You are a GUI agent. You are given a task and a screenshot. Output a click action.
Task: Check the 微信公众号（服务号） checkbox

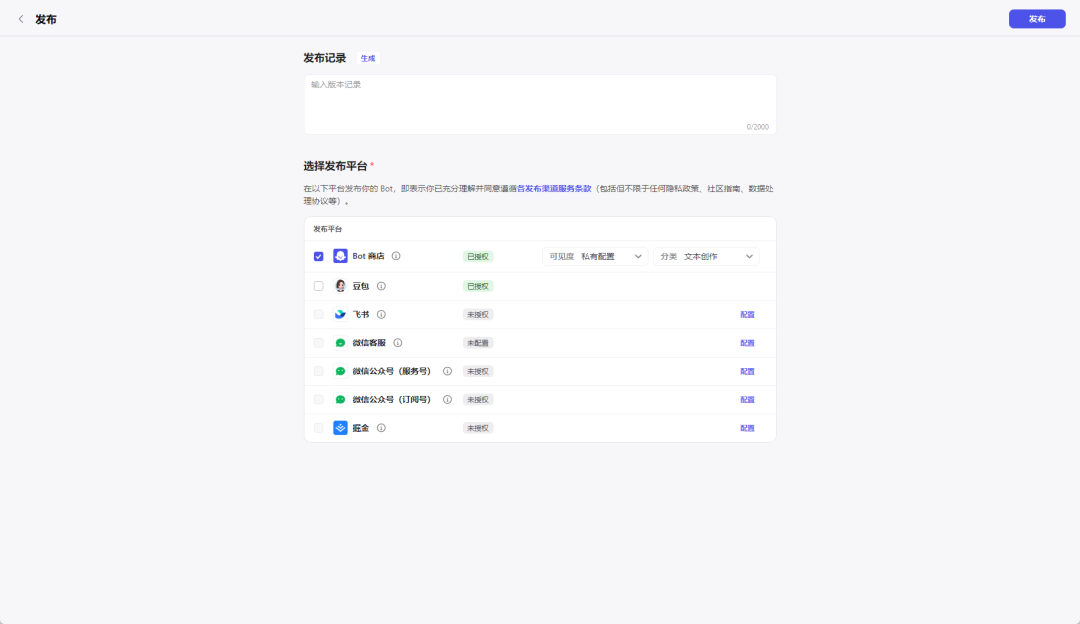coord(318,371)
